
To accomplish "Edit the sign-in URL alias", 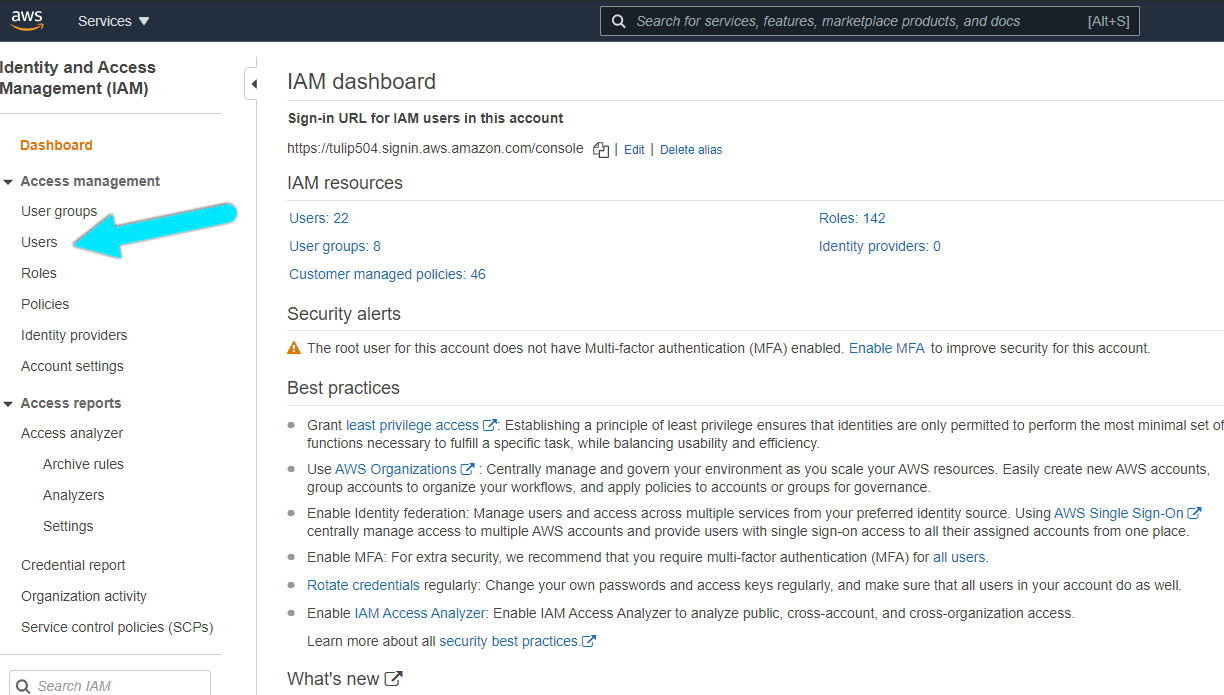I will [634, 149].
